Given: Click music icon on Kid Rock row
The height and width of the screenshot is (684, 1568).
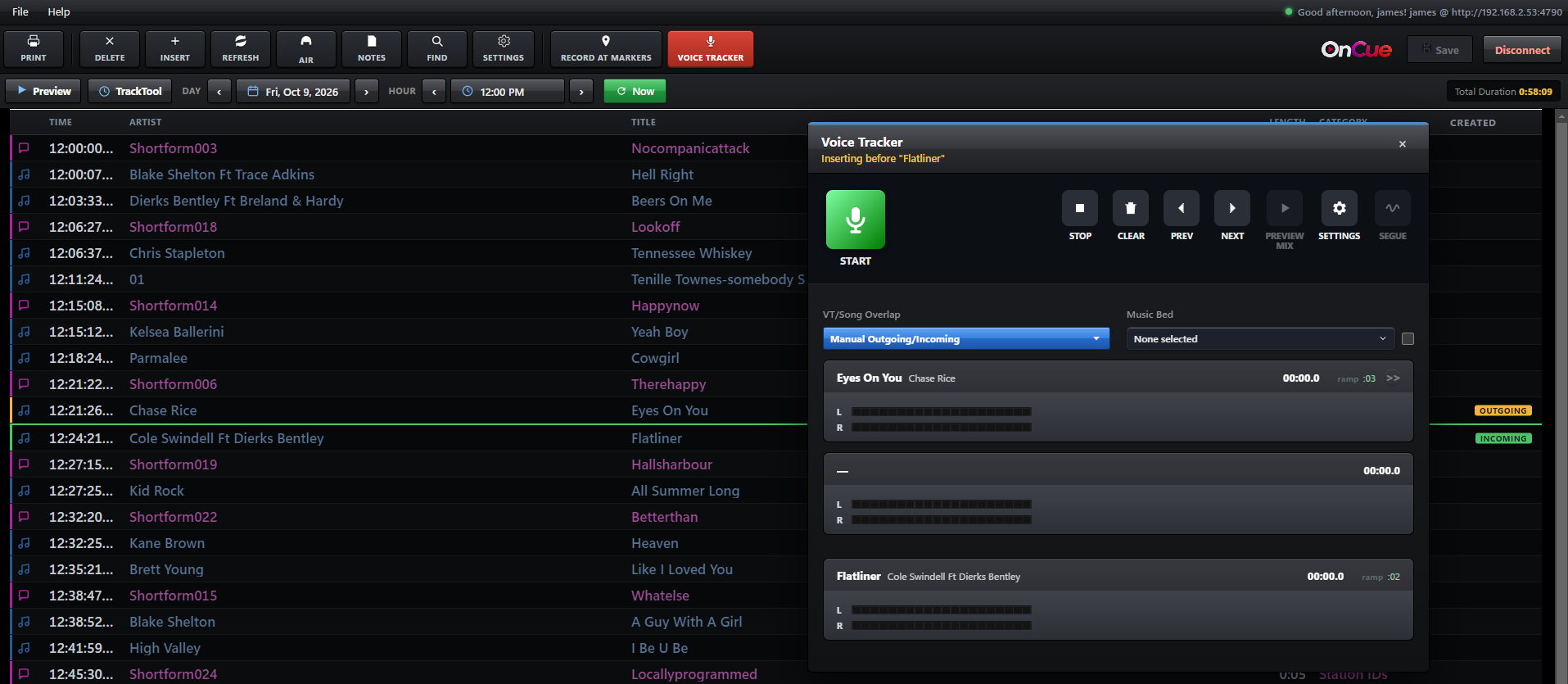Looking at the screenshot, I should [x=24, y=491].
